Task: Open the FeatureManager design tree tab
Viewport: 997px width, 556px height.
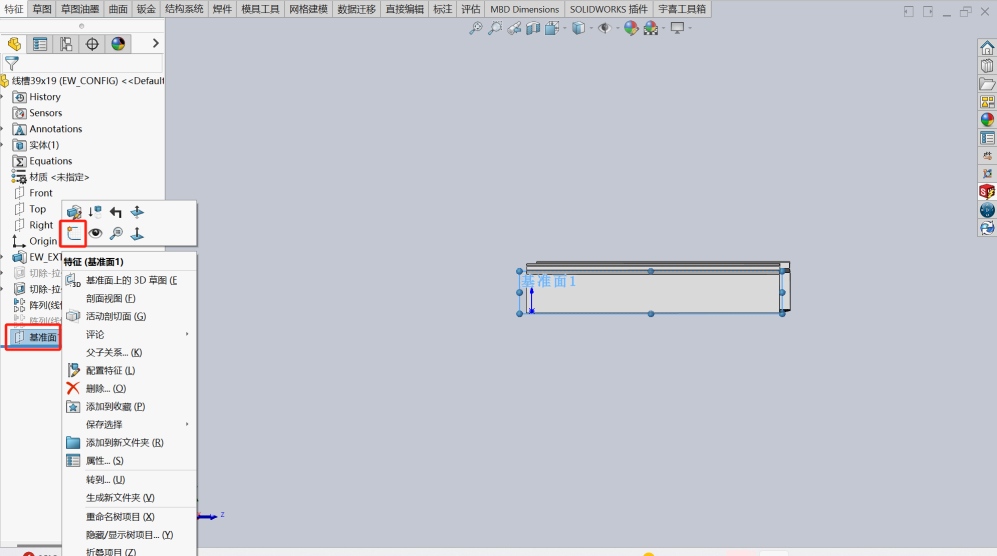Action: [x=14, y=44]
